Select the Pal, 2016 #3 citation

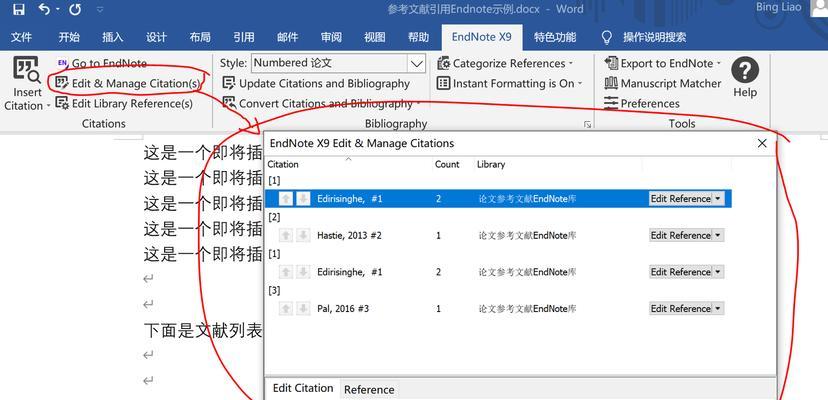click(x=343, y=309)
